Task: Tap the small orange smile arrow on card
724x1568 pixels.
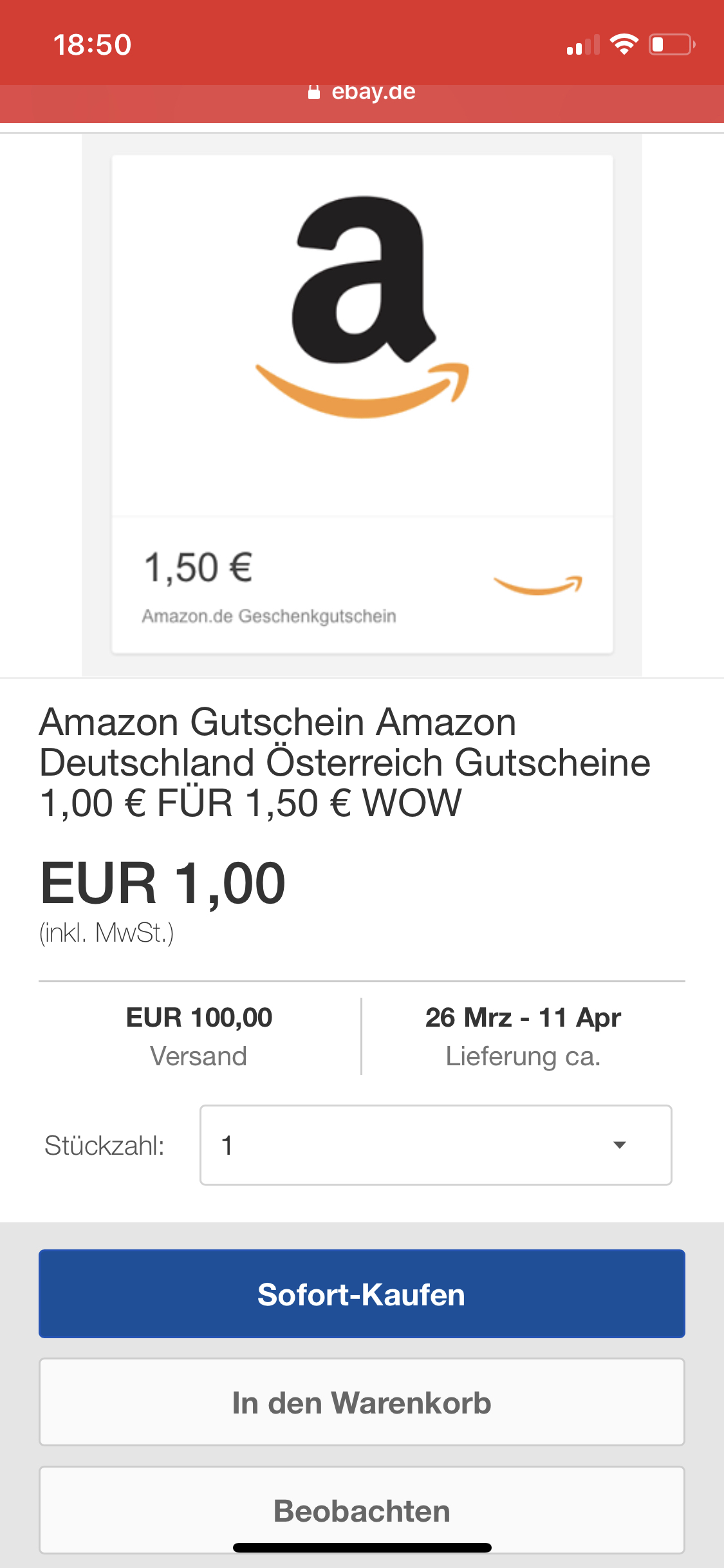Action: [x=538, y=584]
